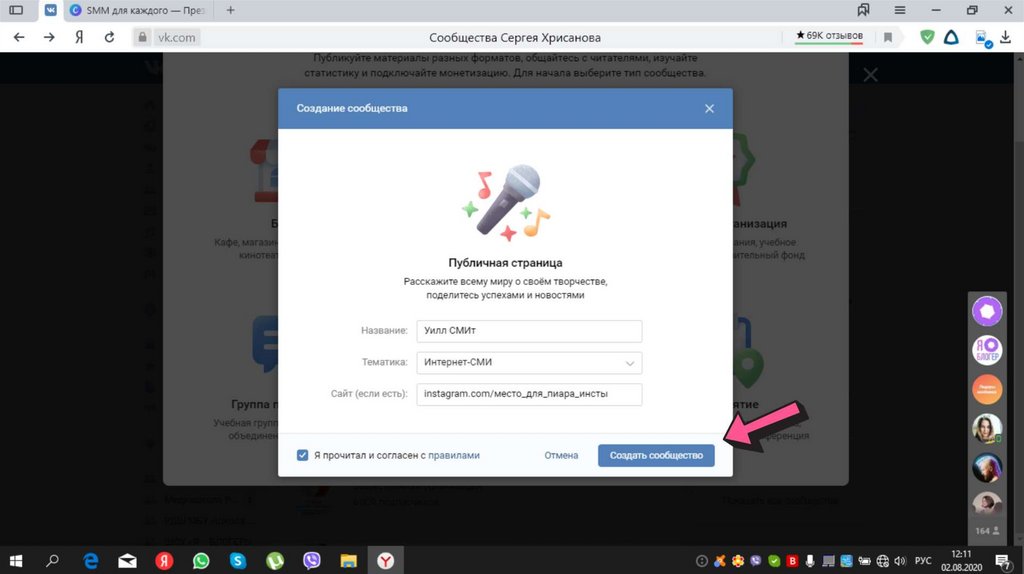Open the Windows Start menu
1024x574 pixels.
click(x=16, y=560)
